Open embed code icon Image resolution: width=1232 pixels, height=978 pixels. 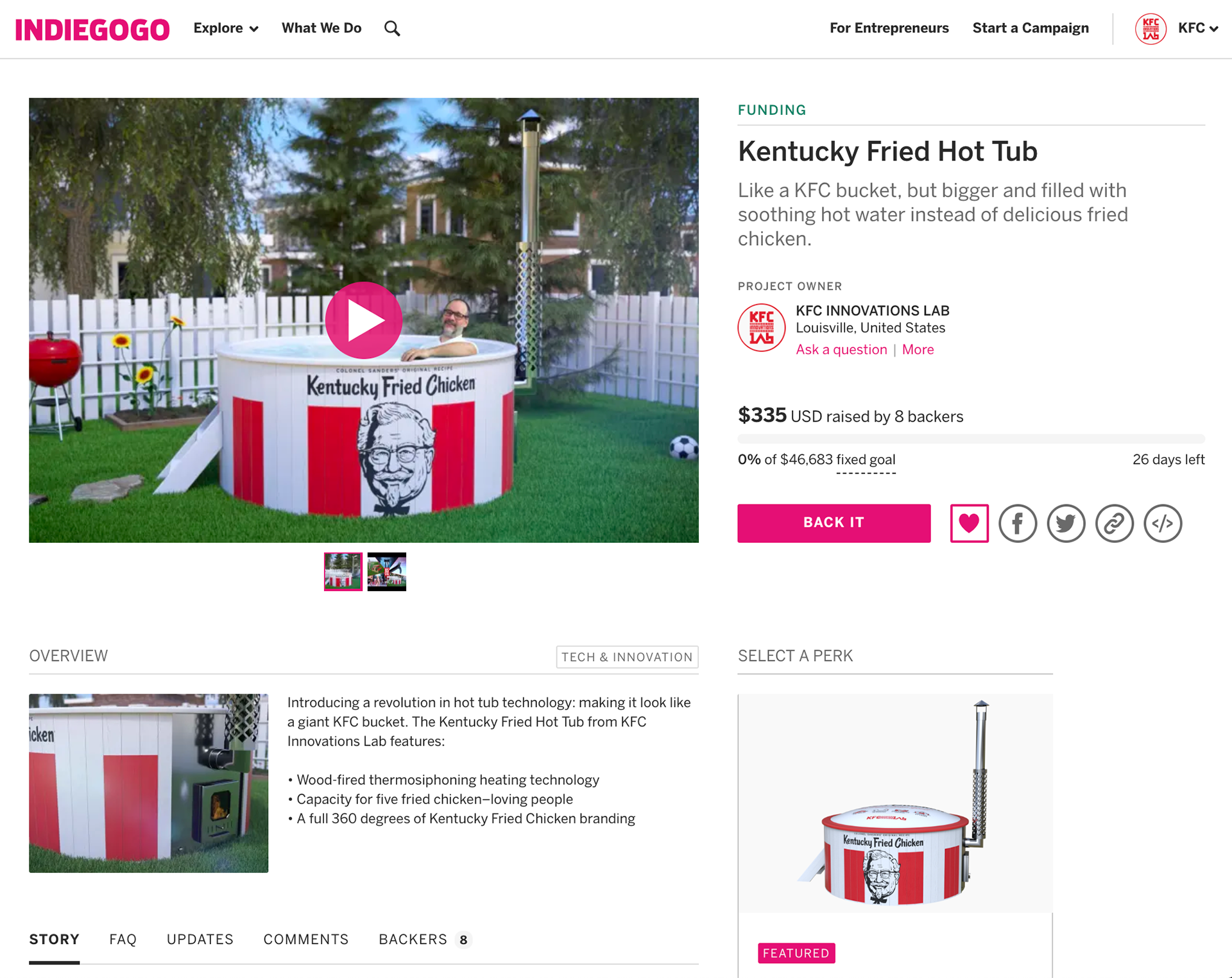click(1163, 523)
